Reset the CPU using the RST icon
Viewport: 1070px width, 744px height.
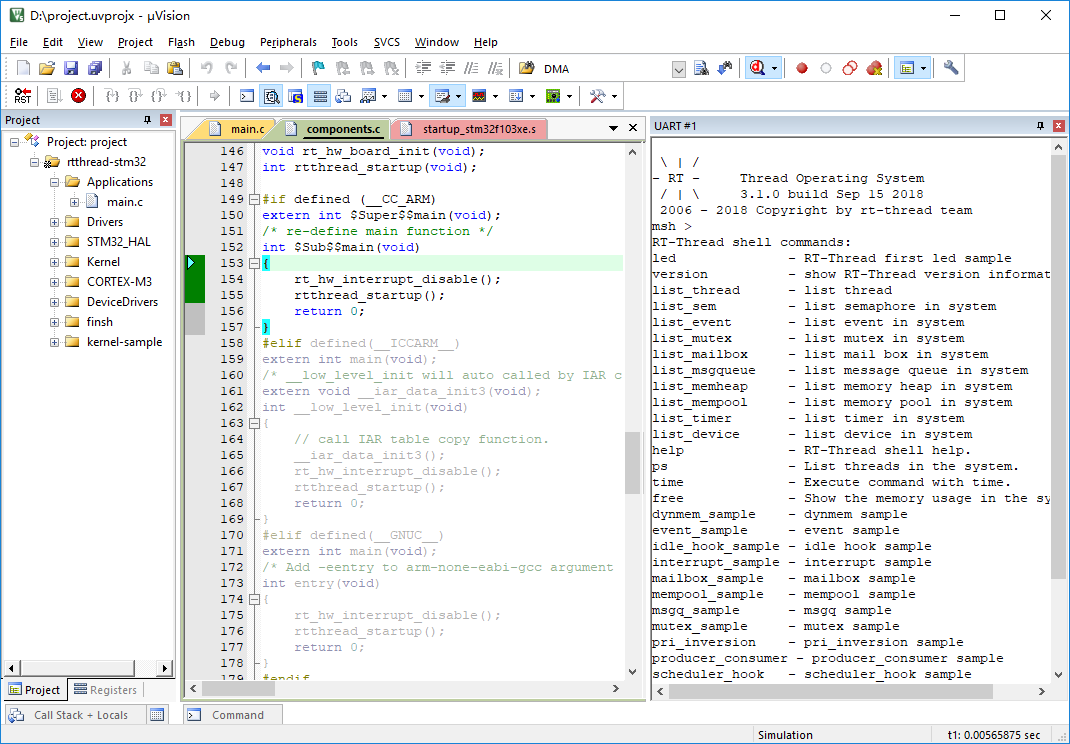click(22, 95)
